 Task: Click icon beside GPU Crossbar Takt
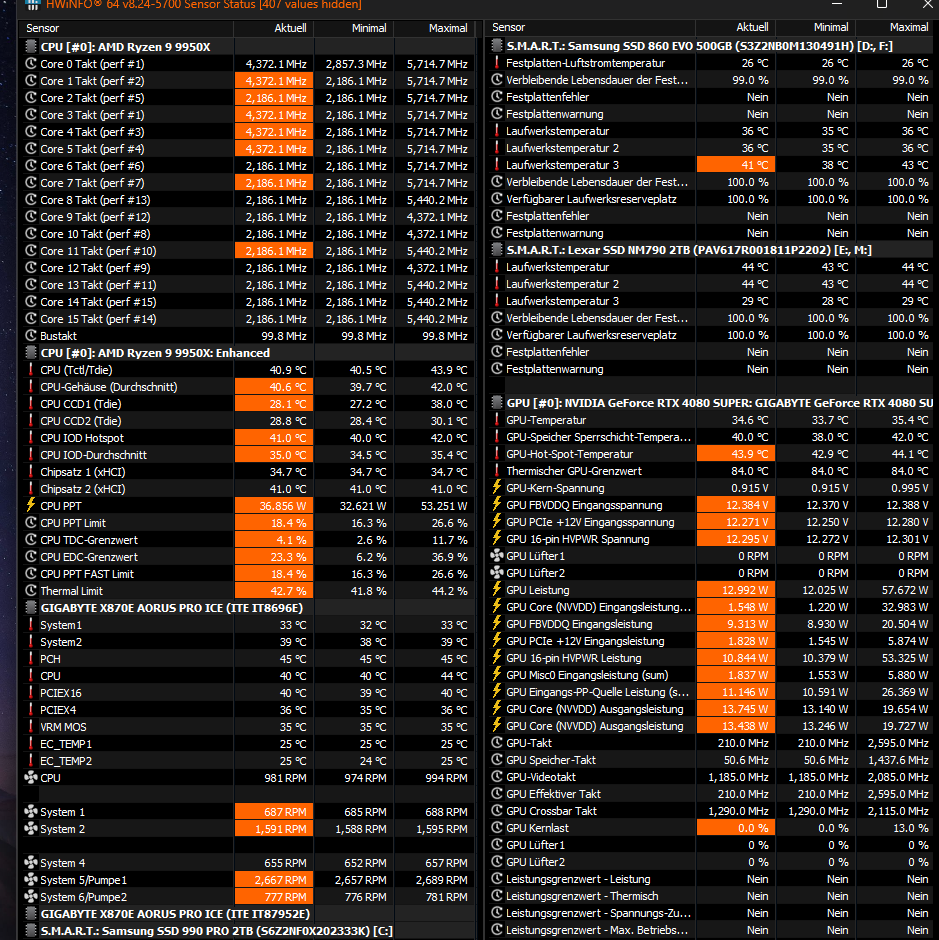[x=496, y=811]
